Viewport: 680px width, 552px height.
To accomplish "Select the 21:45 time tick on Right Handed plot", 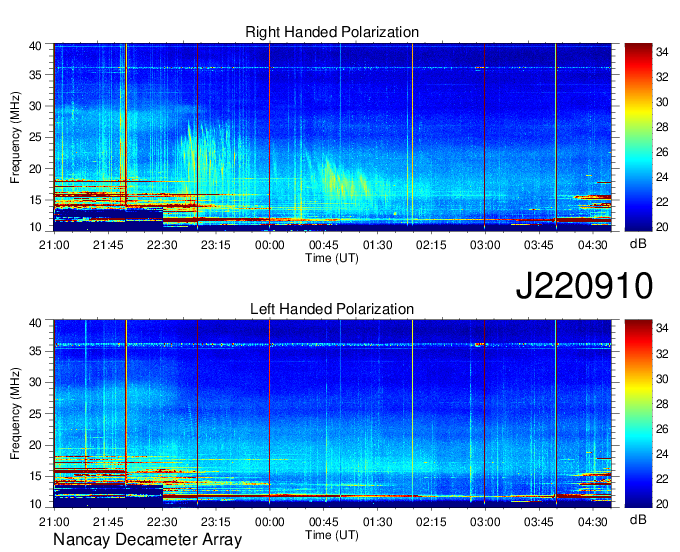I will pos(108,245).
